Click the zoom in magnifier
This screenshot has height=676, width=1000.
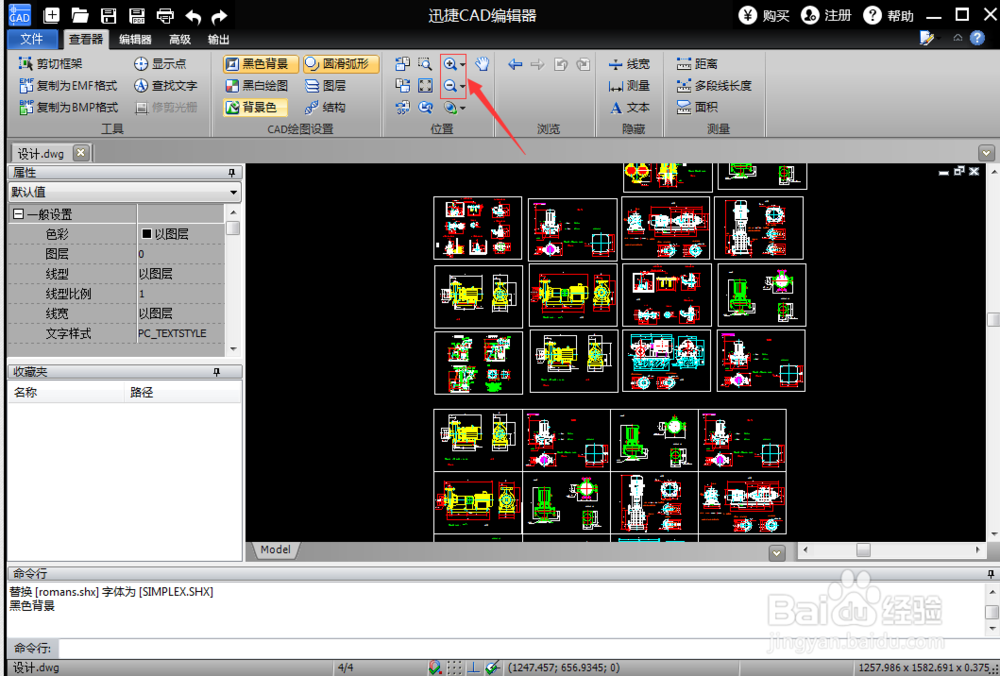coord(450,64)
